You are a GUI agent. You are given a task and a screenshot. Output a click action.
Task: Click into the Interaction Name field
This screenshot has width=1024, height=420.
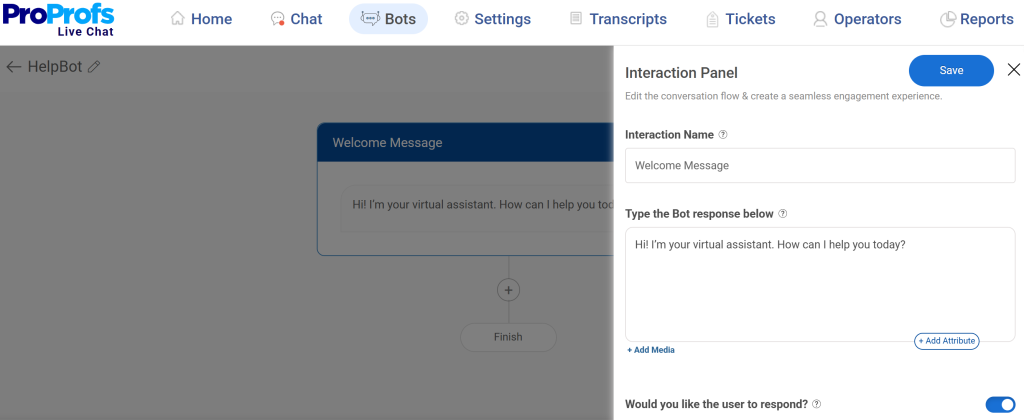click(x=819, y=165)
